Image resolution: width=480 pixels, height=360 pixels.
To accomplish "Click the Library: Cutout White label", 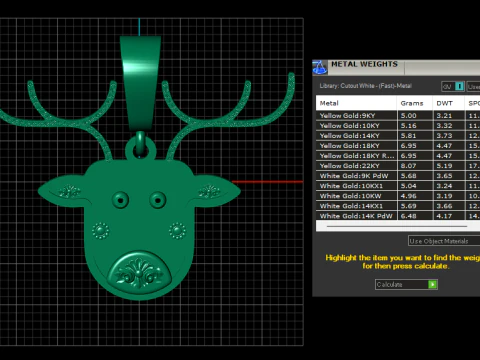I will (365, 86).
